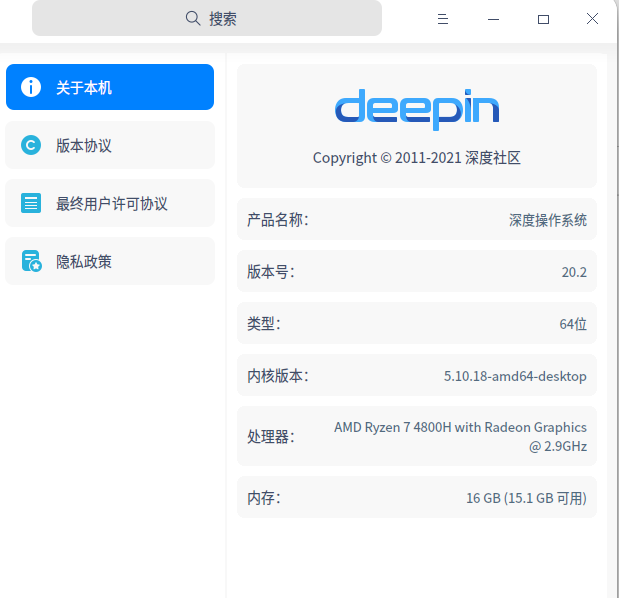Click the 处理器 label
Screen dimensions: 619x598
271,437
